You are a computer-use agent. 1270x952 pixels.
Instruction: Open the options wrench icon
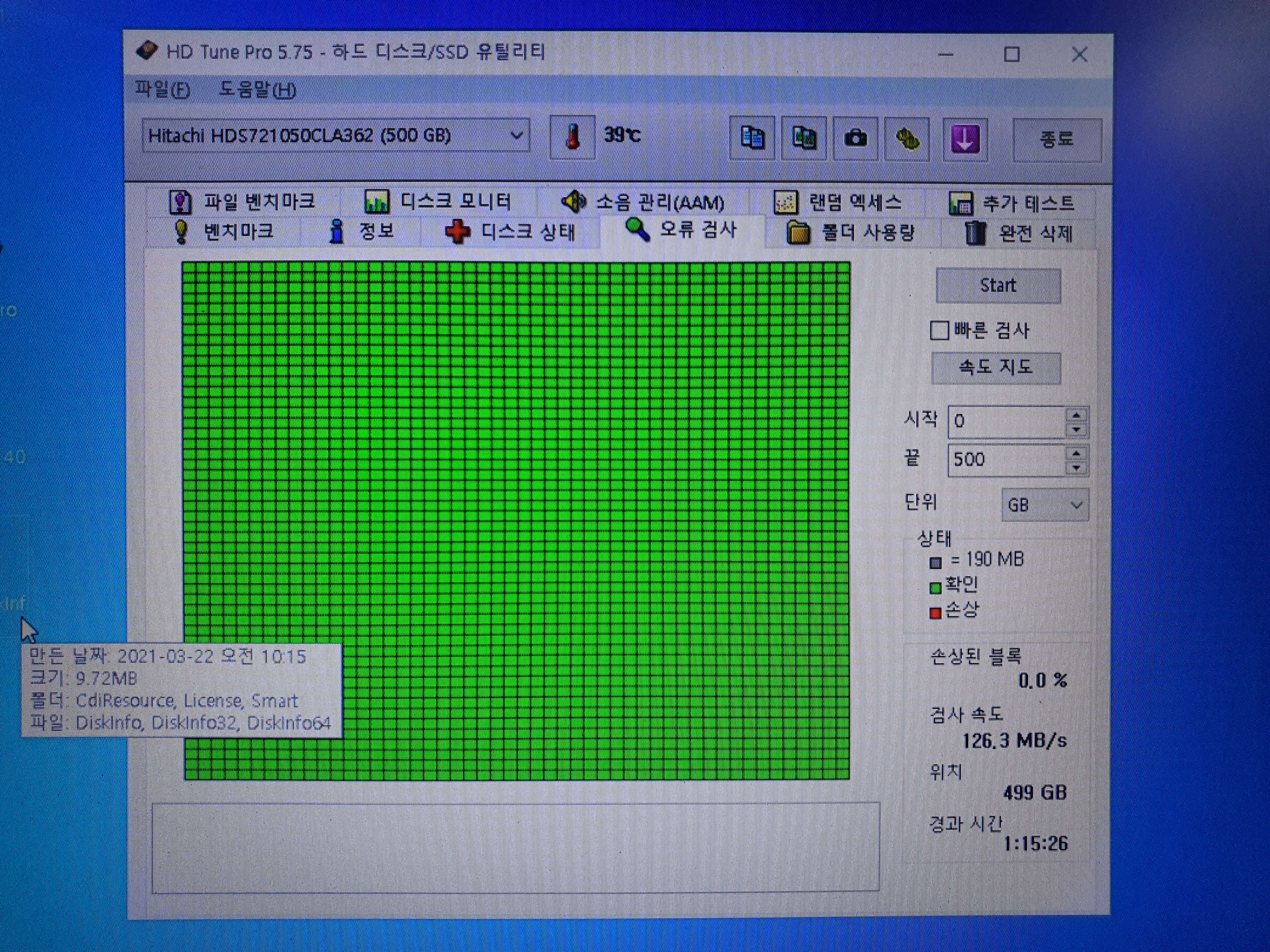(907, 139)
